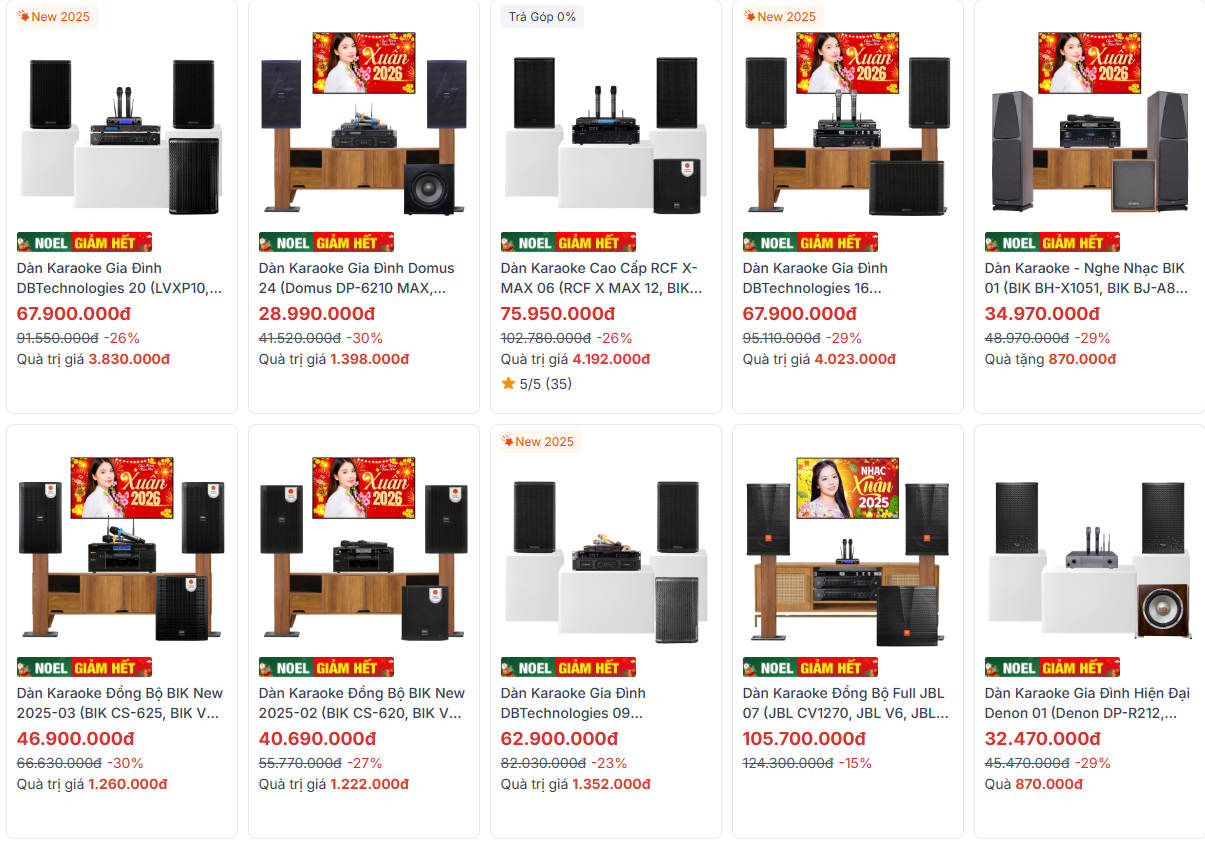The width and height of the screenshot is (1205, 843).
Task: Click the 5/5 star rating icon
Action: click(x=508, y=383)
